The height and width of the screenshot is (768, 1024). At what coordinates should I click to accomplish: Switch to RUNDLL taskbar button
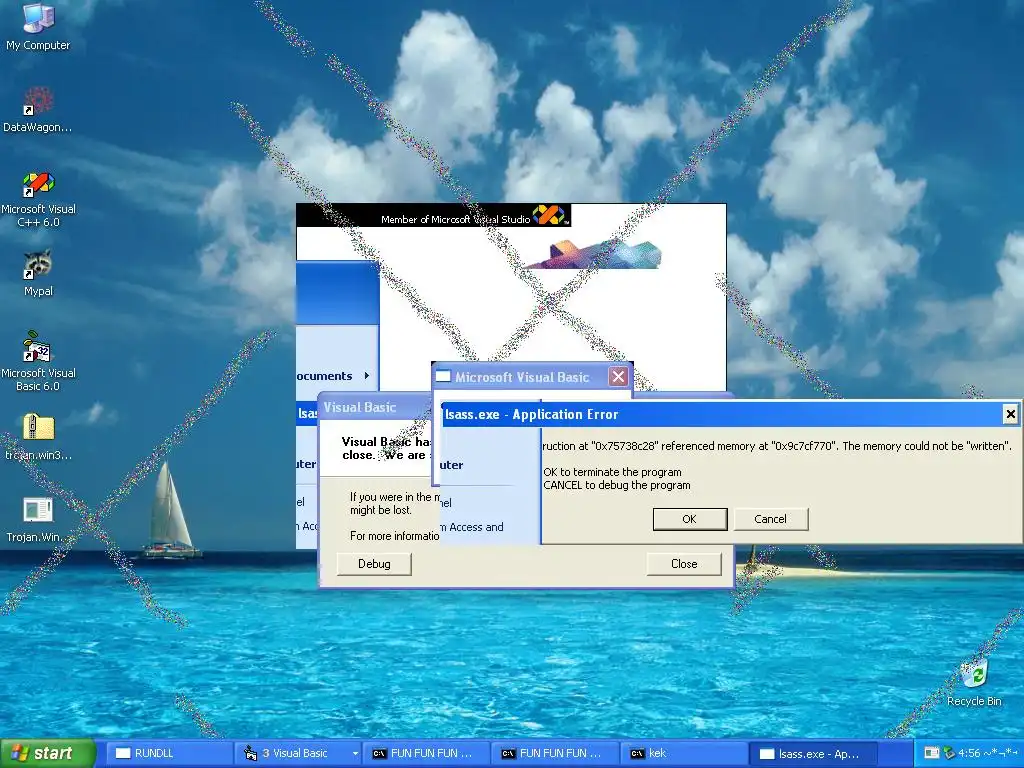[169, 754]
